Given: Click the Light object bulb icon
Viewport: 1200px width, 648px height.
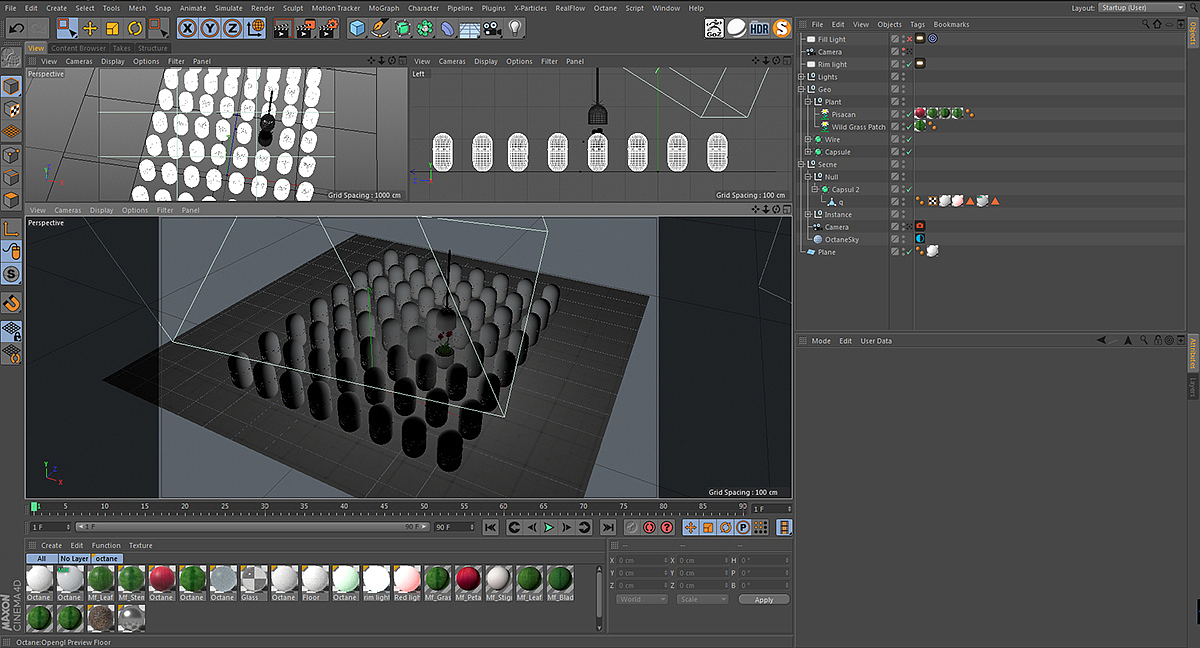Looking at the screenshot, I should 514,28.
